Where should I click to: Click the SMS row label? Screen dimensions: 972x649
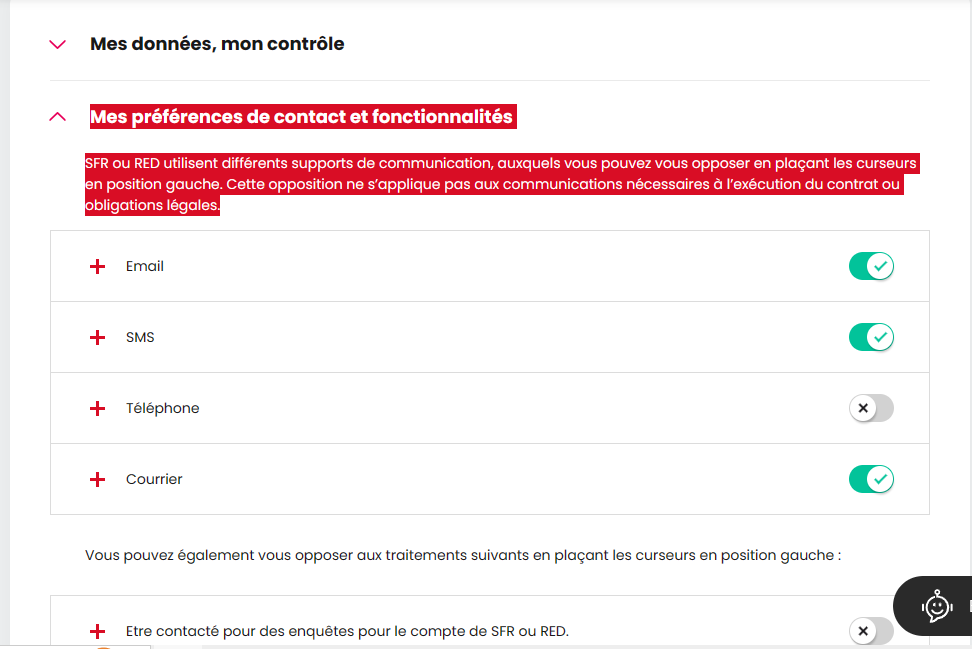[x=140, y=338]
